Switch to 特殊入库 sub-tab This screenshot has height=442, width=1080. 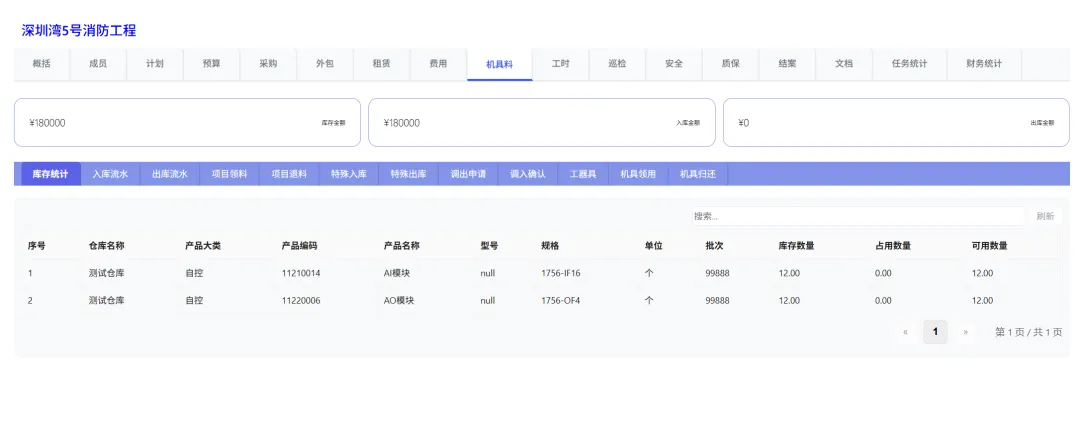349,174
